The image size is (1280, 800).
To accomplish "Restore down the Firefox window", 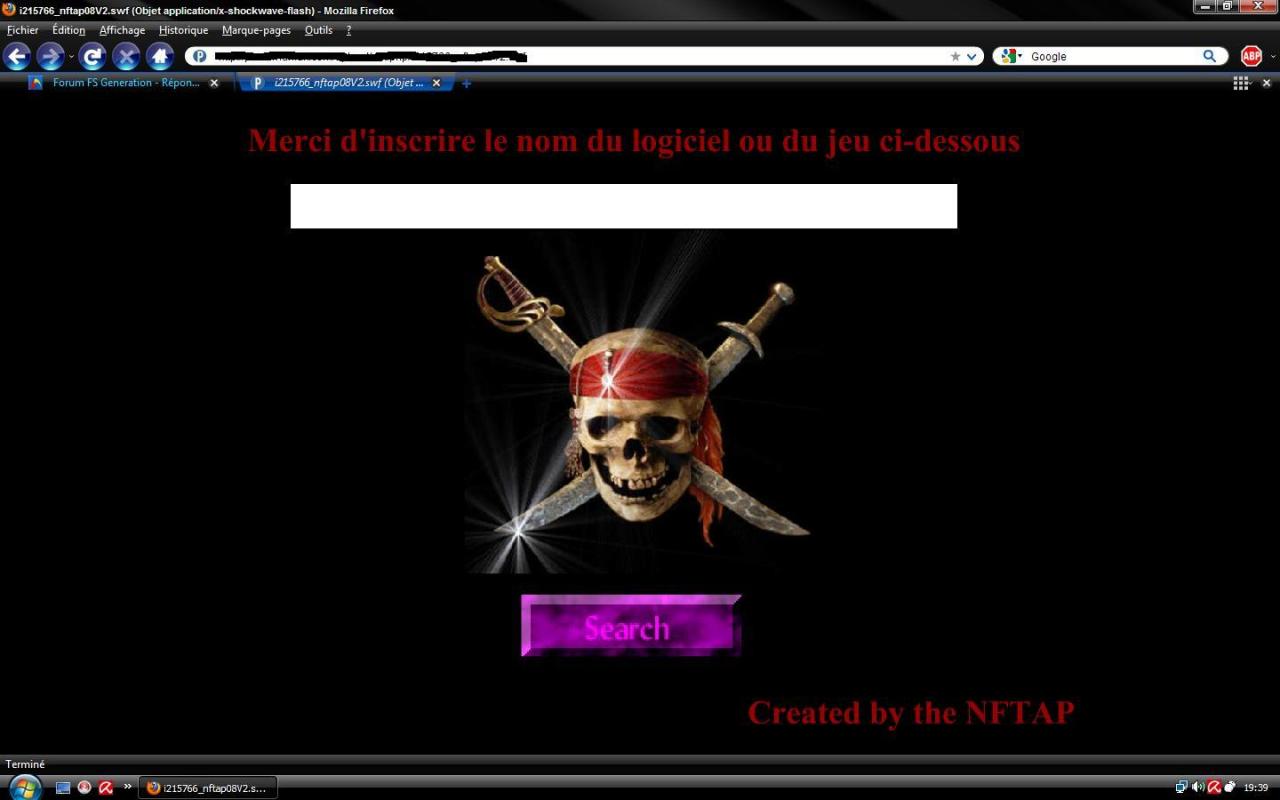I will (1227, 7).
